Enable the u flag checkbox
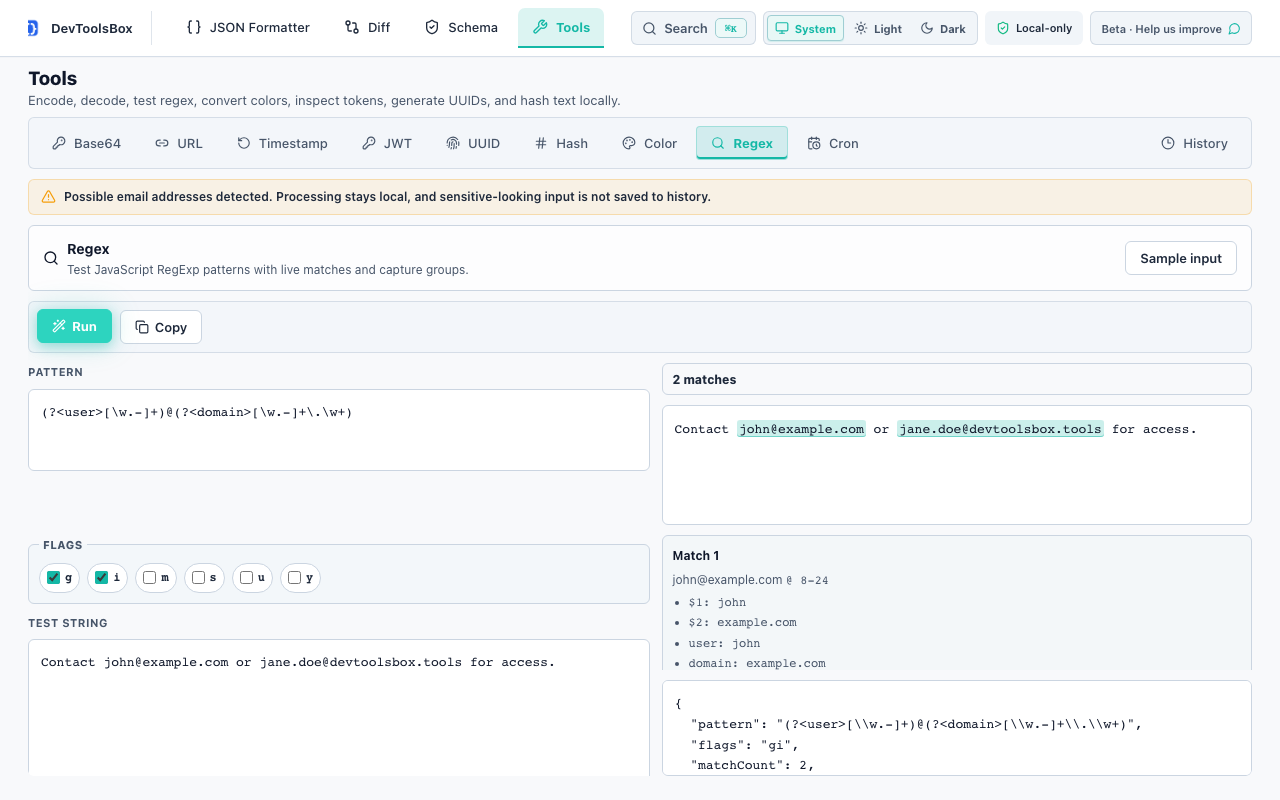This screenshot has height=800, width=1280. [246, 577]
